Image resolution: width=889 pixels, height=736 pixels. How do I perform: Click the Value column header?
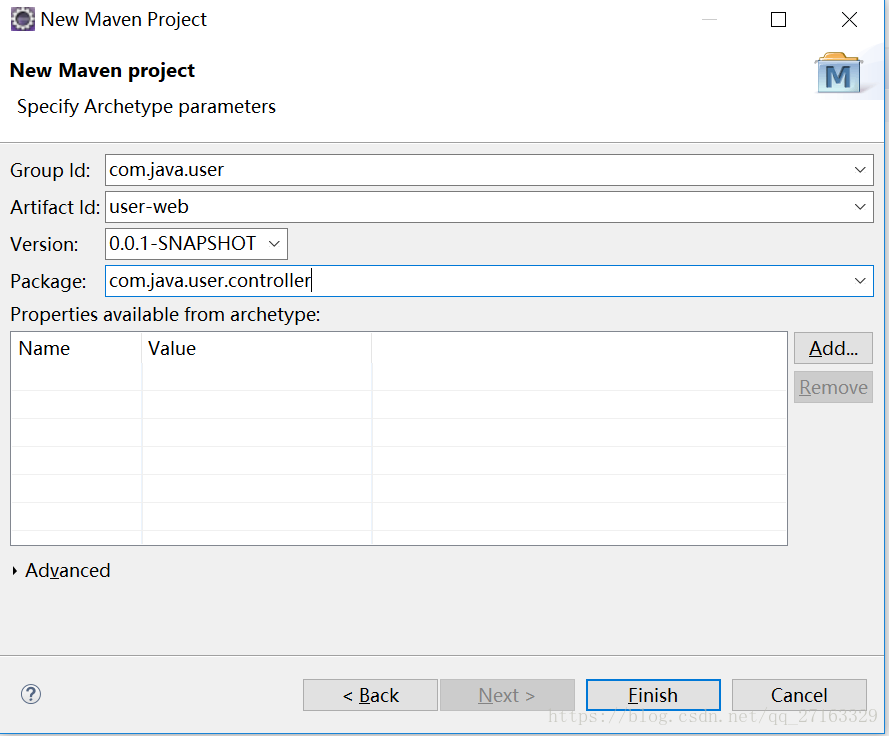coord(257,348)
